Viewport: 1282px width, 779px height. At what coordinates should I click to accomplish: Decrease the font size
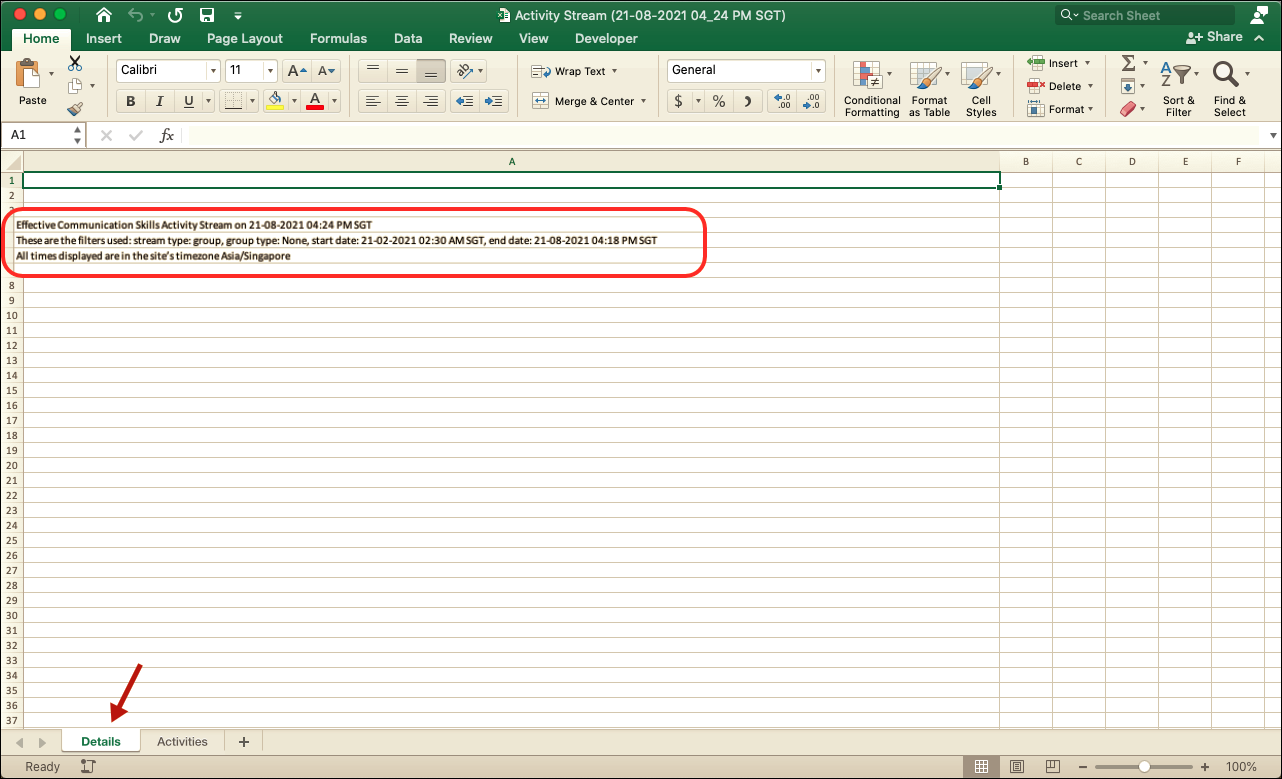pos(327,71)
